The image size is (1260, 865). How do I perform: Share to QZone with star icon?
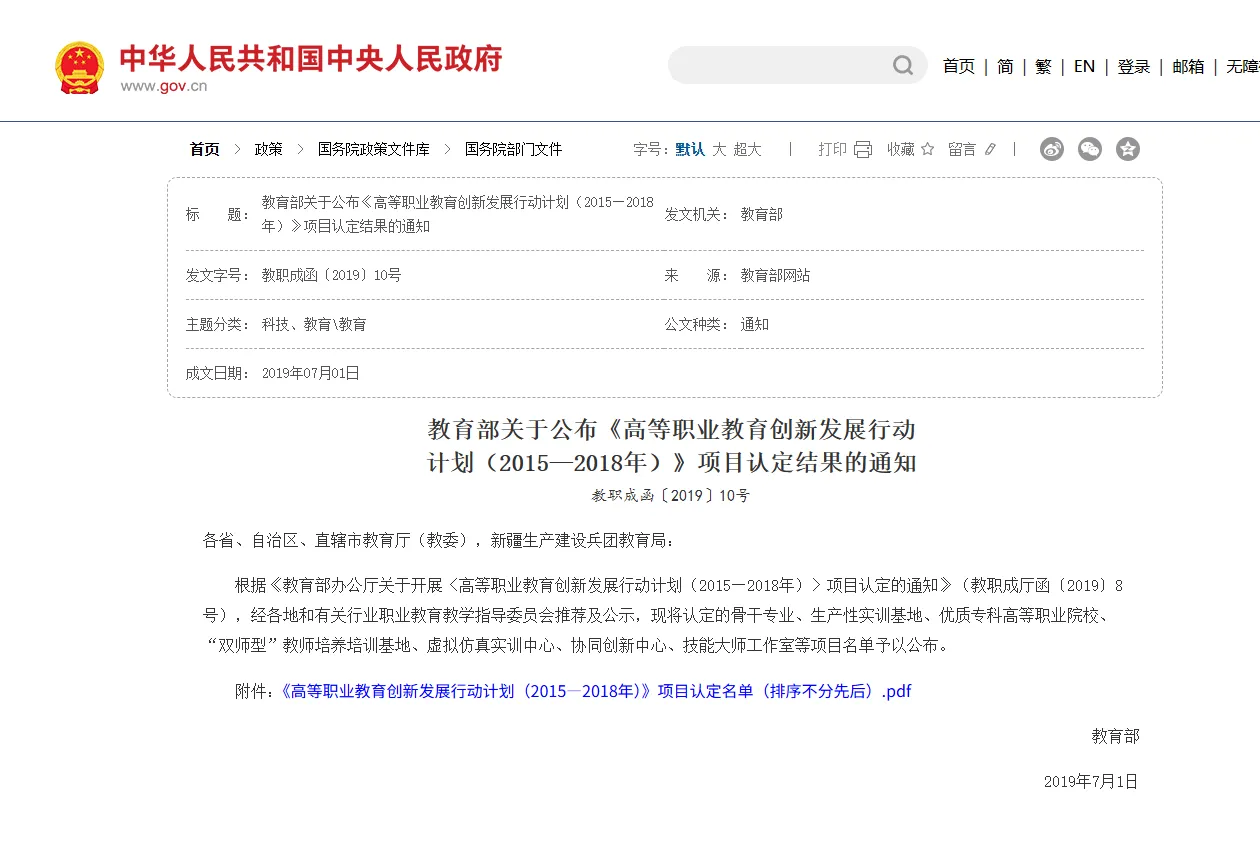pos(1127,149)
